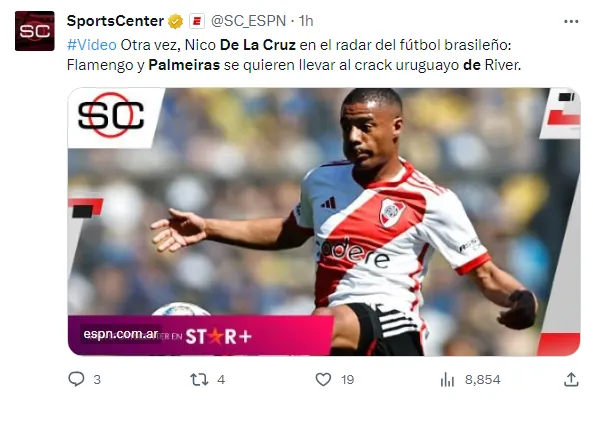The width and height of the screenshot is (593, 427).
Task: Click the like count number 19
Action: click(348, 380)
